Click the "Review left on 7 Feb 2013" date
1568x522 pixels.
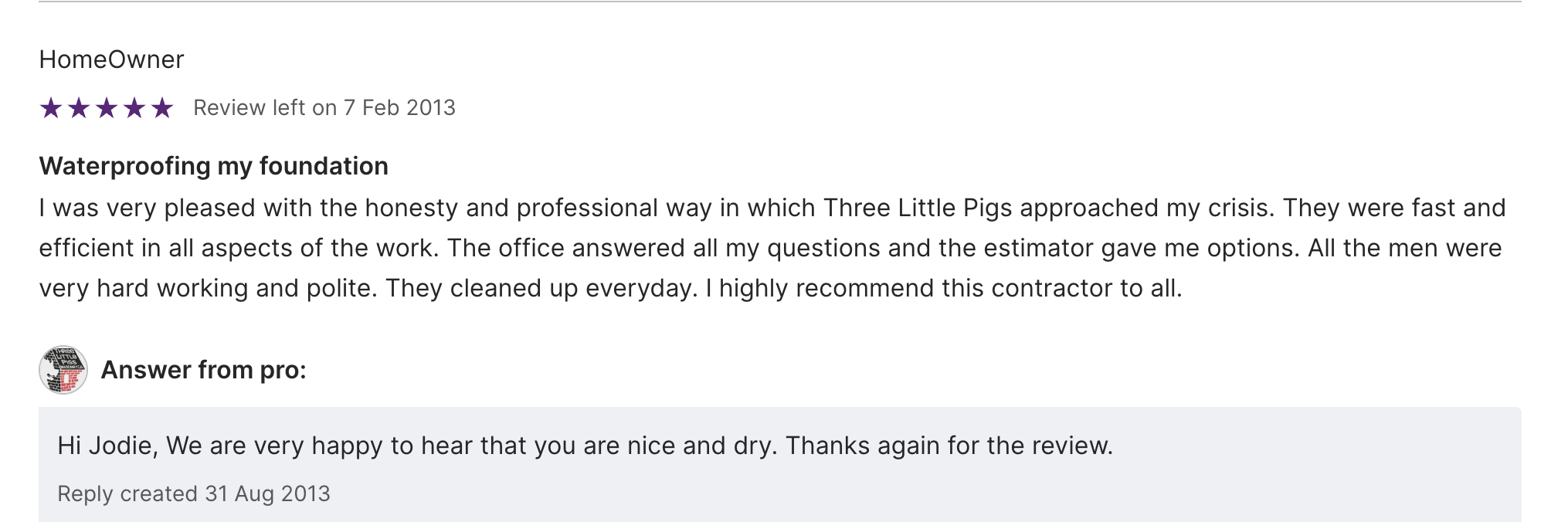(324, 108)
